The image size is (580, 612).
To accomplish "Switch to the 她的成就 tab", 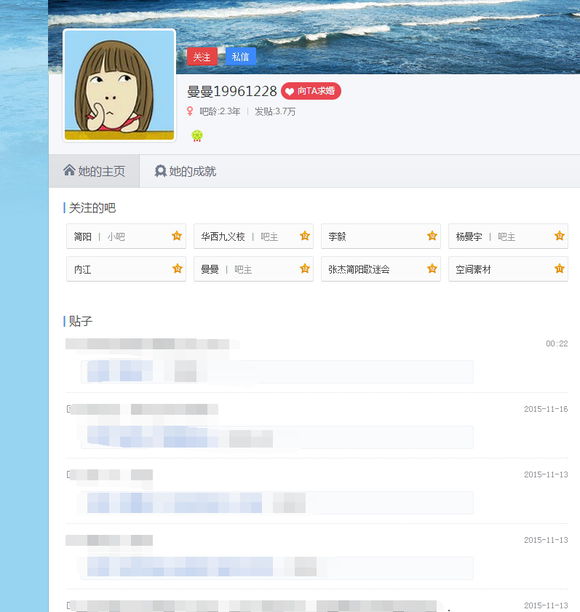I will coord(185,171).
